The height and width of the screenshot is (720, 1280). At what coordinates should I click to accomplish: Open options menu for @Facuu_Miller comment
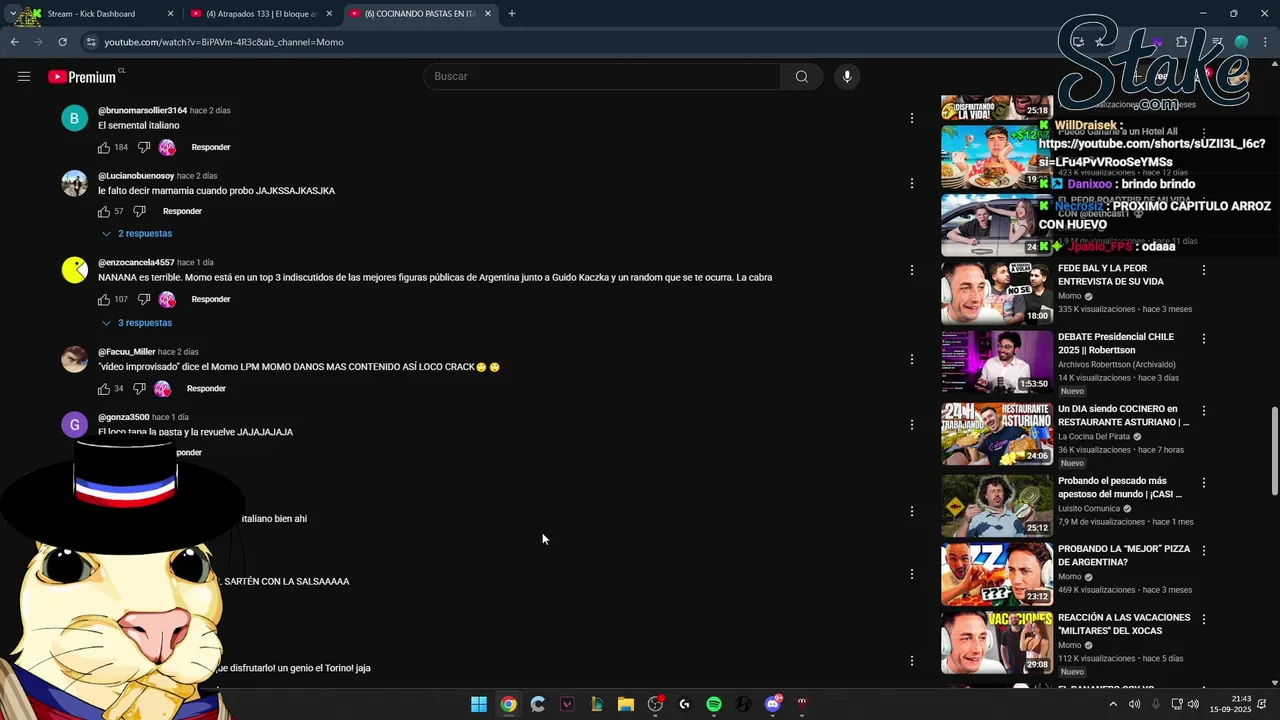911,359
